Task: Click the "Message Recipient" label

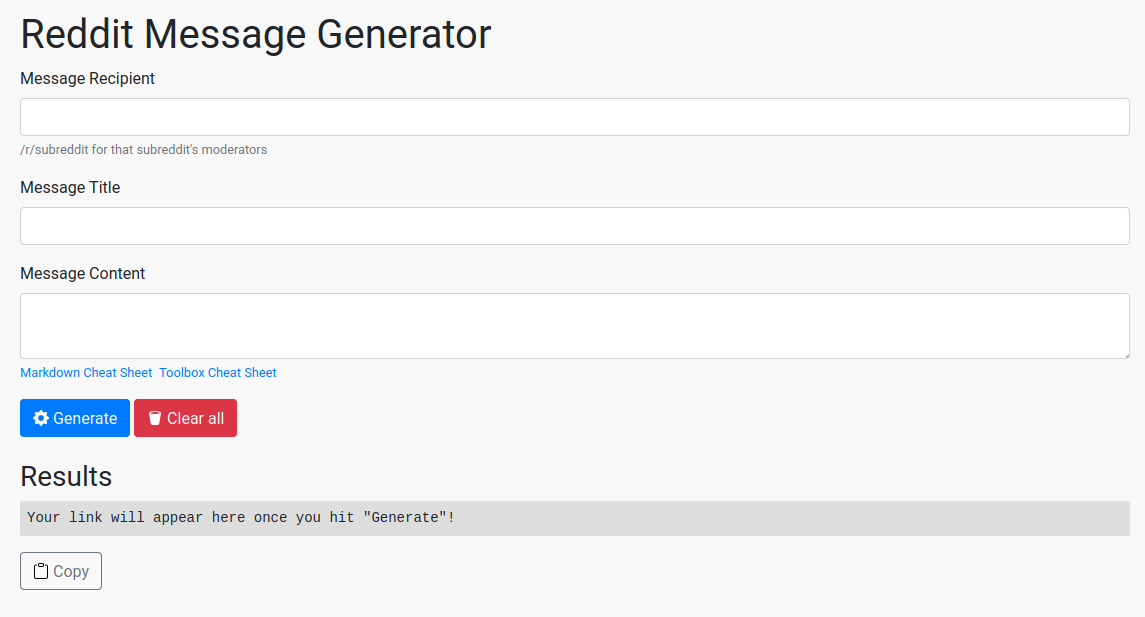Action: pyautogui.click(x=87, y=78)
